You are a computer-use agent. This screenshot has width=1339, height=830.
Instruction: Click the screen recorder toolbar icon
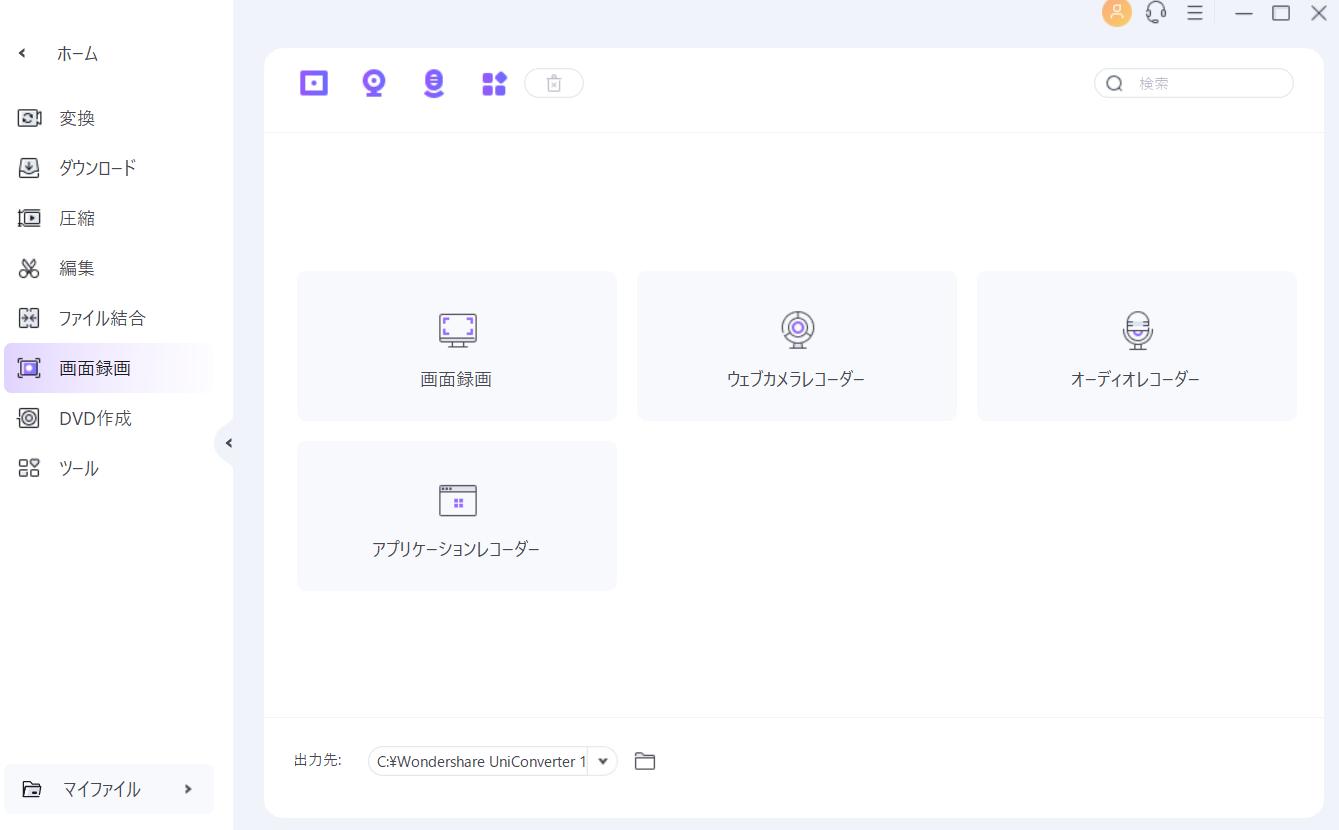pyautogui.click(x=314, y=83)
